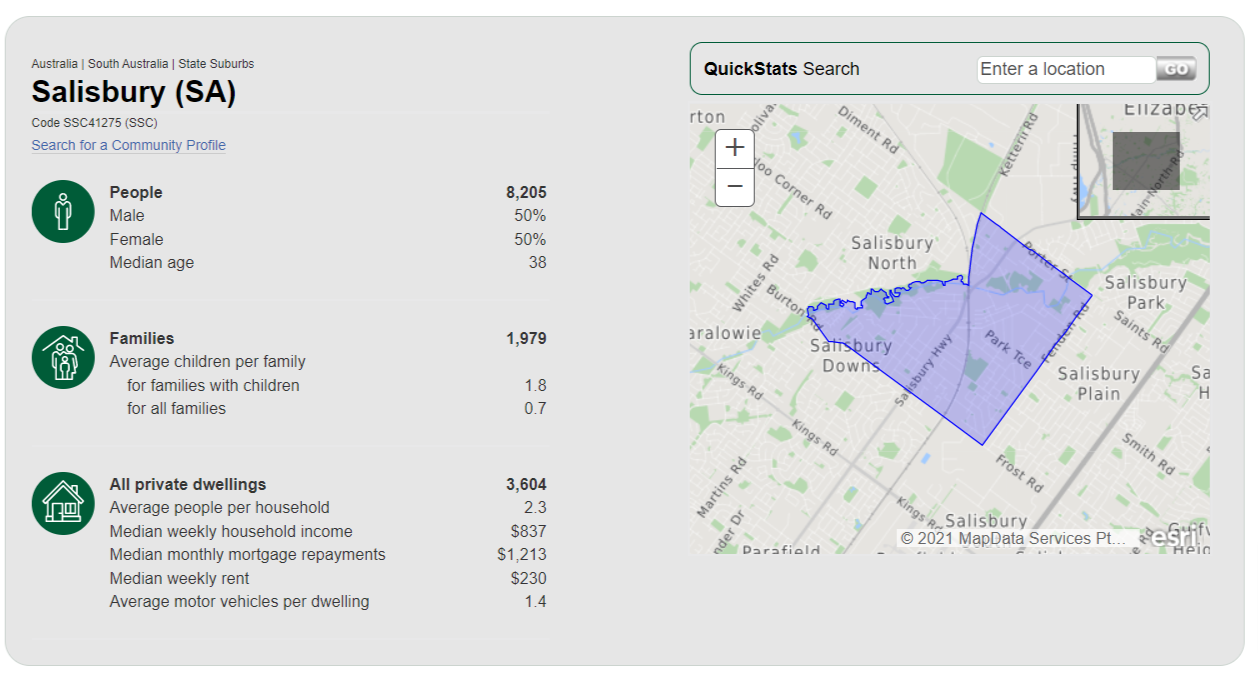Click the Salisbury North map label

point(892,253)
